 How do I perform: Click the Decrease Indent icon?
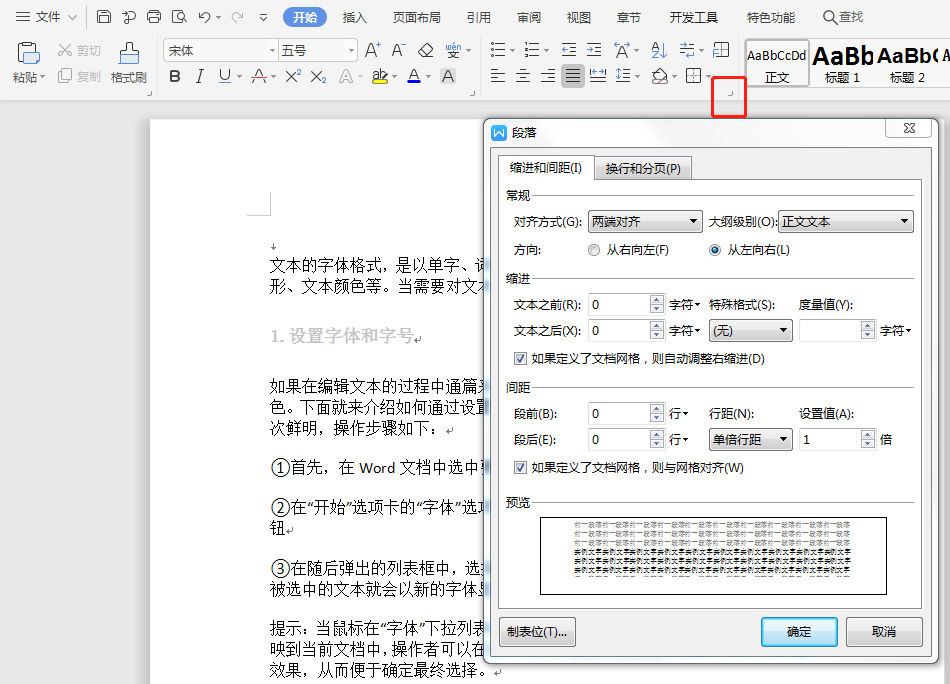pyautogui.click(x=569, y=50)
